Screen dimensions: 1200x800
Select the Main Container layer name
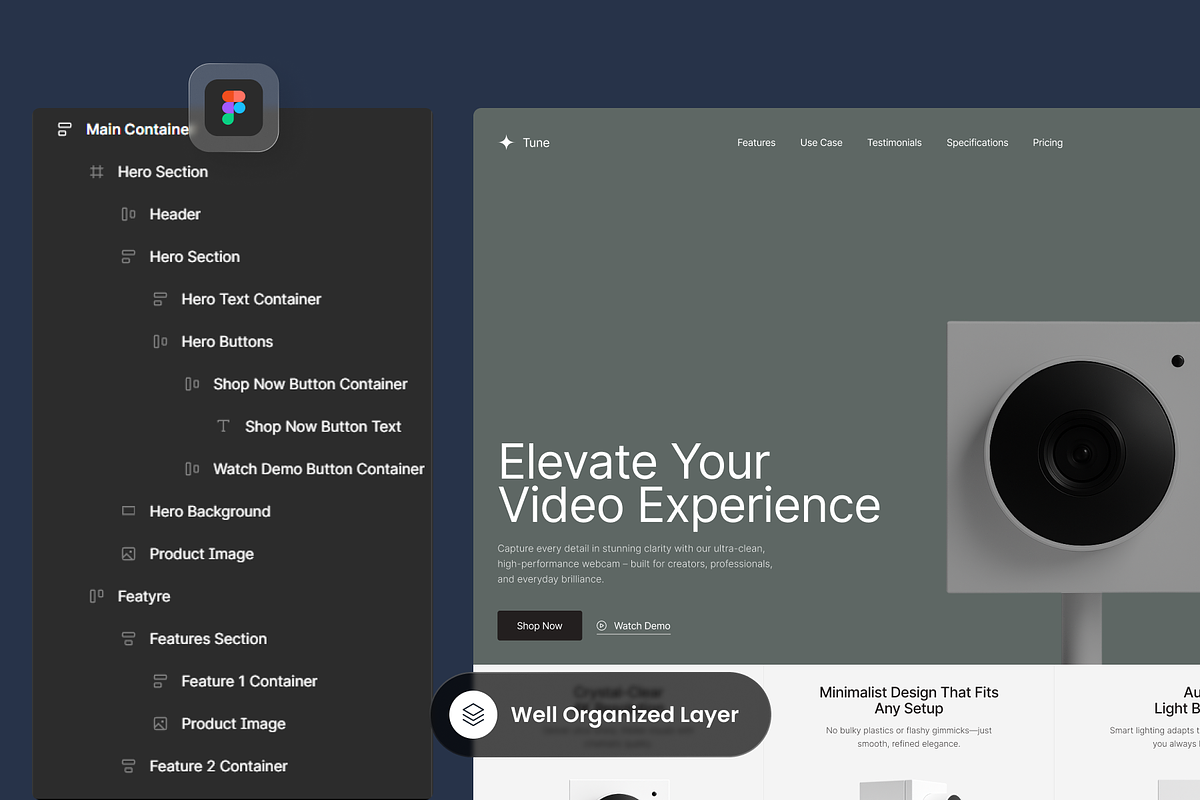(138, 129)
